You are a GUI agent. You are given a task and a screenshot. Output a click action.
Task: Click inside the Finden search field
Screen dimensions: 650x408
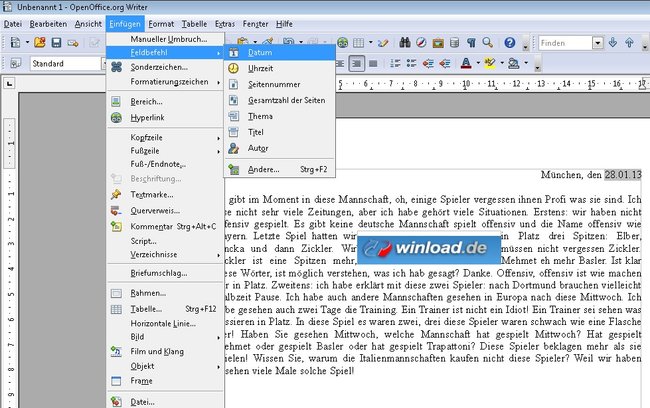point(565,43)
